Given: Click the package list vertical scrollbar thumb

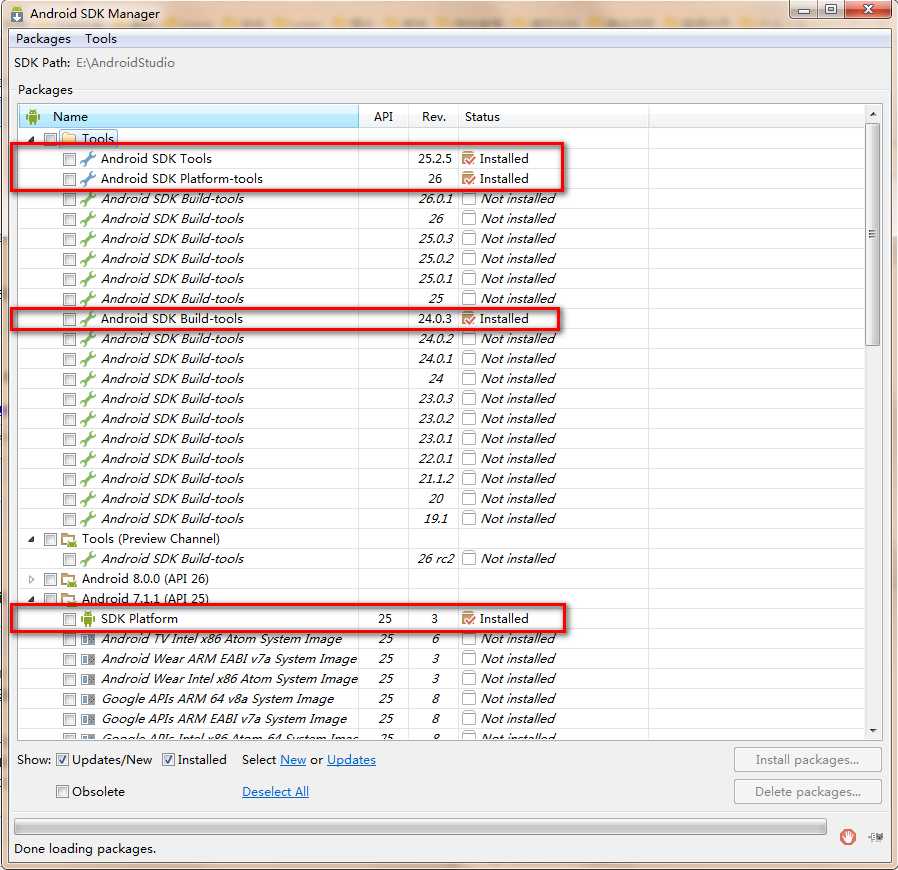Looking at the screenshot, I should (872, 235).
